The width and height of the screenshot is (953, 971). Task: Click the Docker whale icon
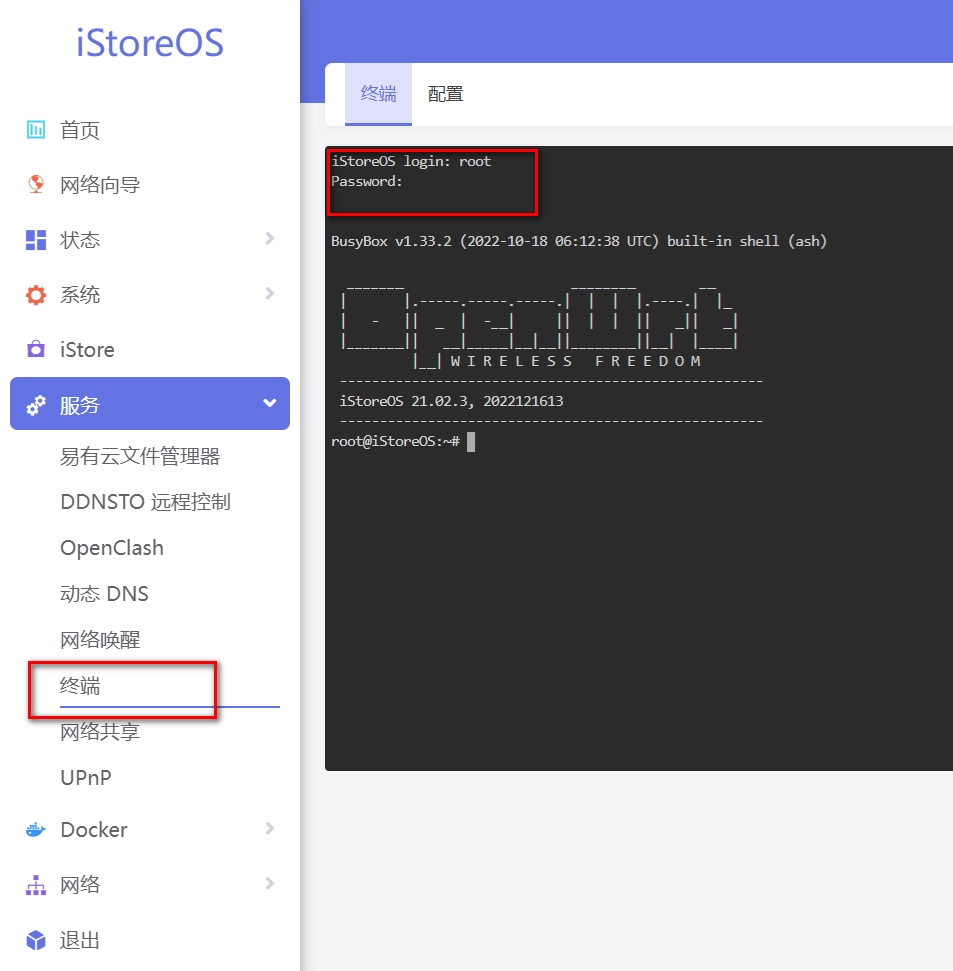coord(36,829)
